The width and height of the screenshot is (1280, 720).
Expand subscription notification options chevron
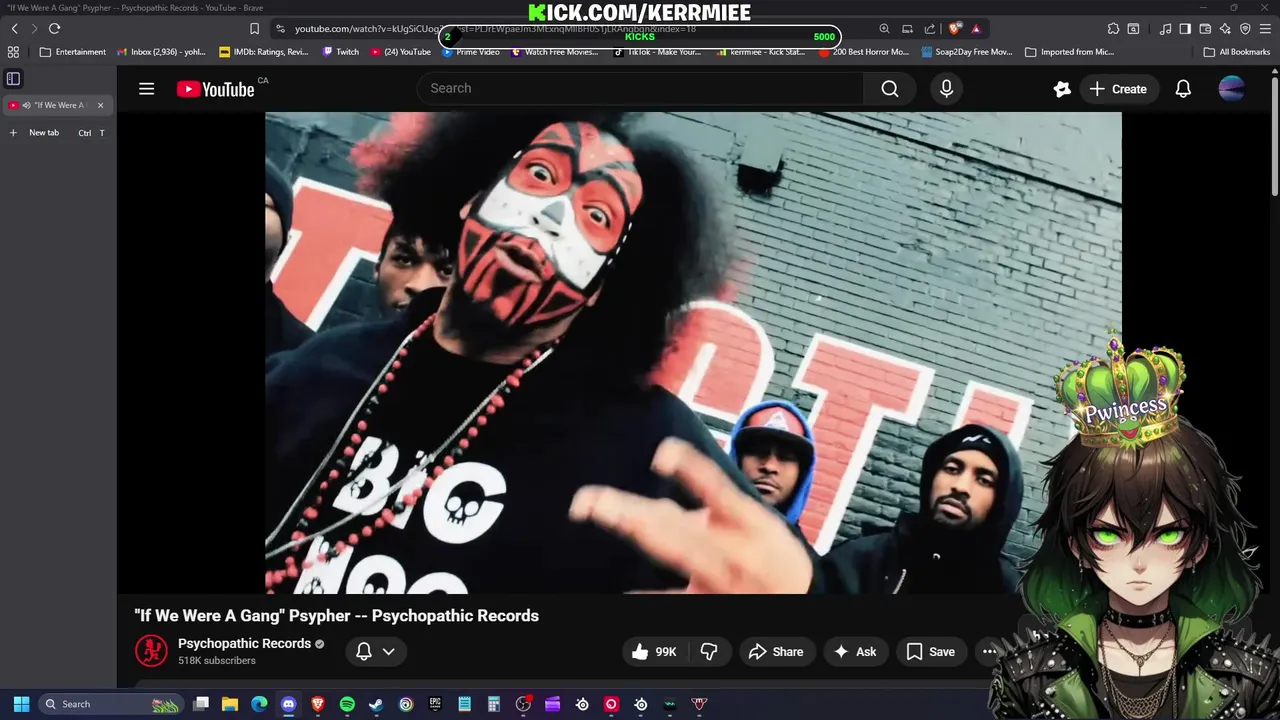click(x=388, y=652)
